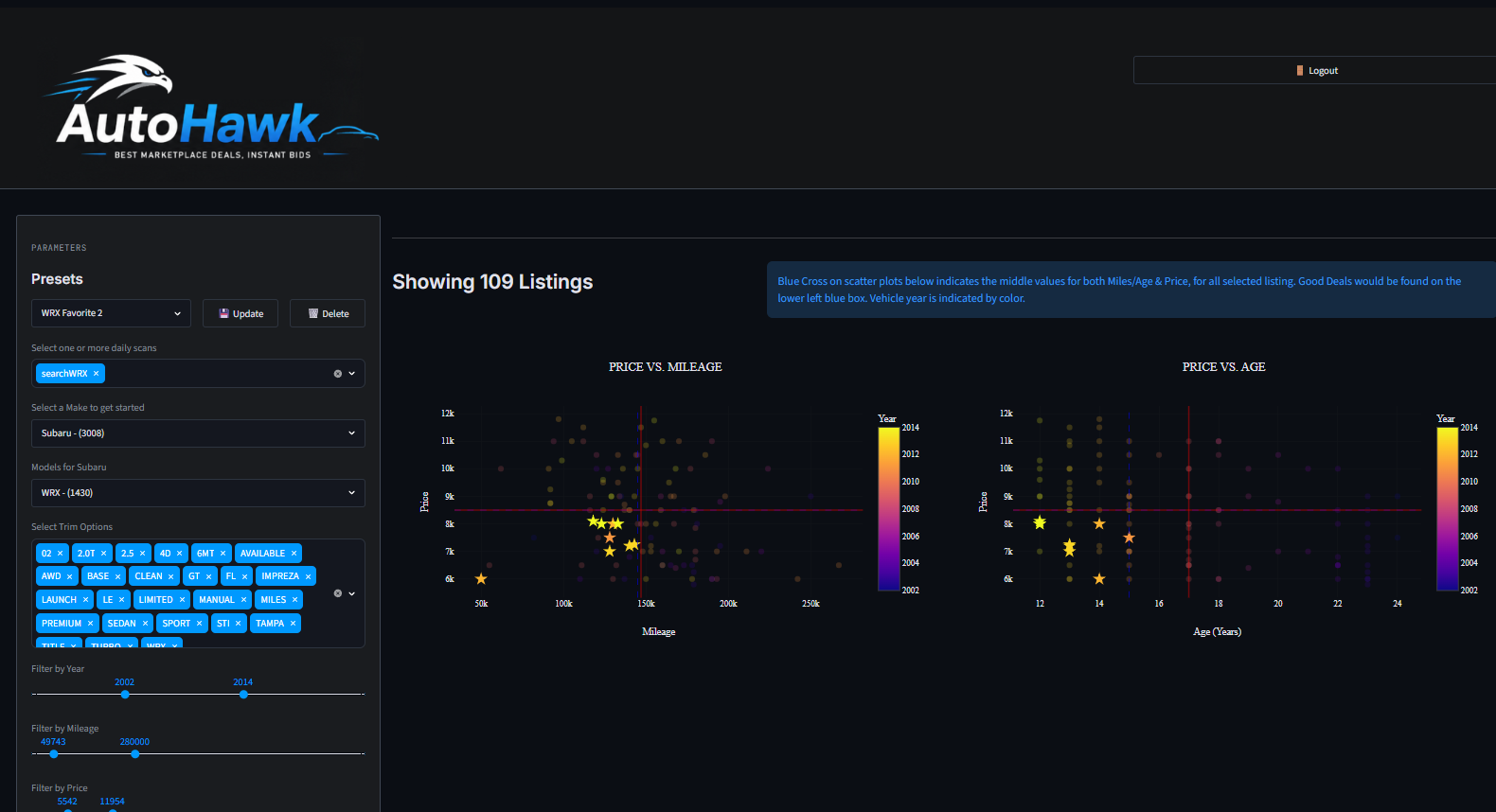
Task: Remove the IMPREZA trim tag
Action: pos(308,576)
